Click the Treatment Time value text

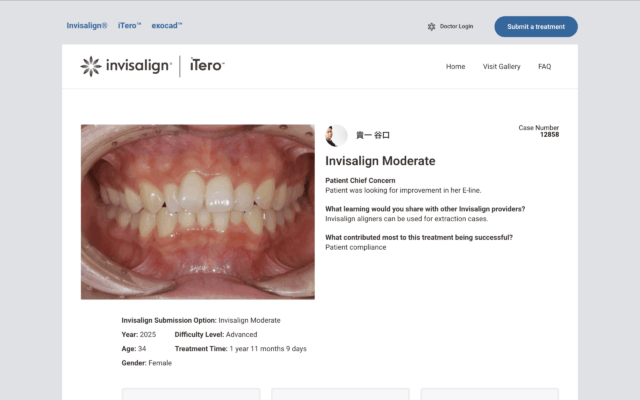click(269, 349)
